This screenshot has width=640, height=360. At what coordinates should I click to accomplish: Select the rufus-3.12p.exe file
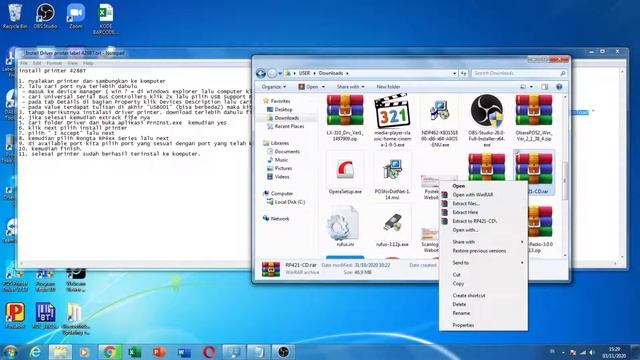pos(392,227)
